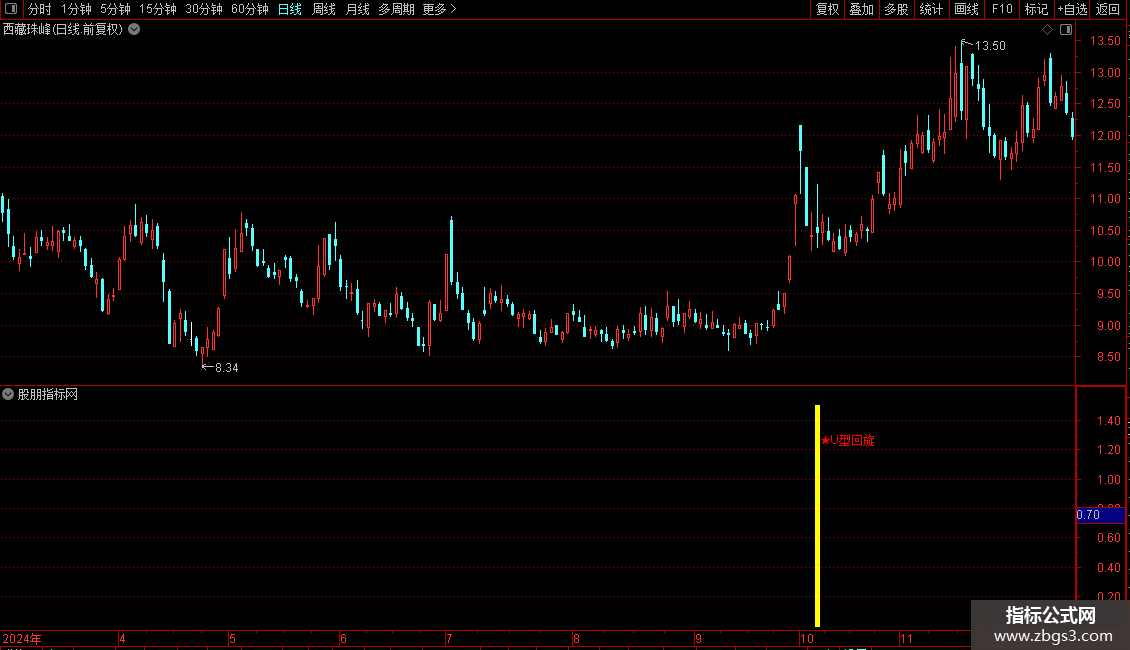The image size is (1130, 650).
Task: Click the 2024年 time axis label
Action: [x=22, y=638]
